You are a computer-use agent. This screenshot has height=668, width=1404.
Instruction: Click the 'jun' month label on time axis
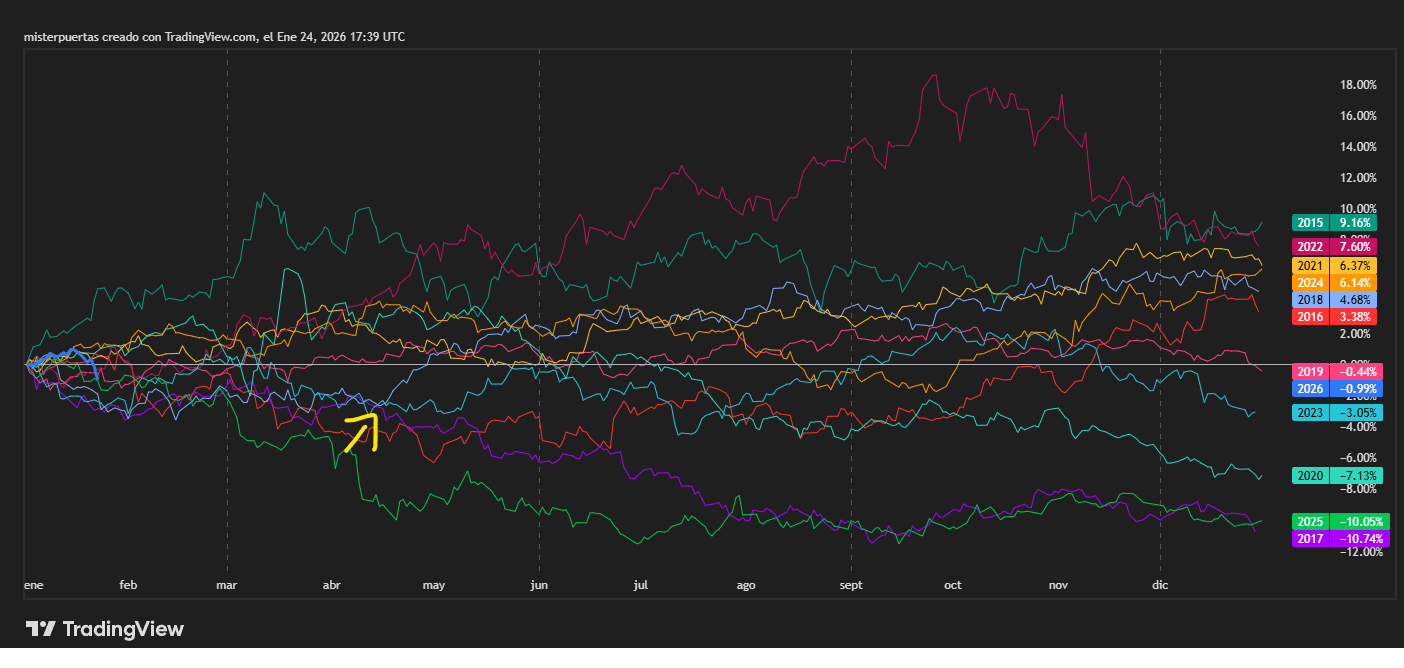539,585
